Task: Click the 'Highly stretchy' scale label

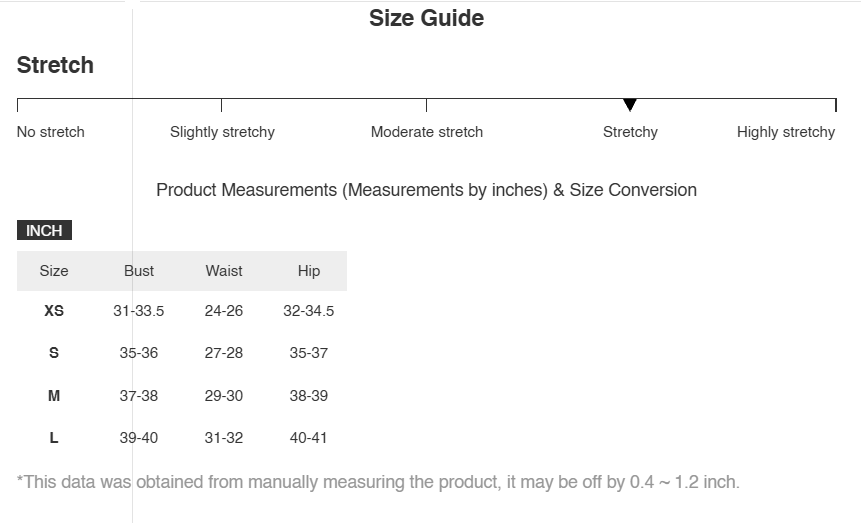Action: (786, 132)
